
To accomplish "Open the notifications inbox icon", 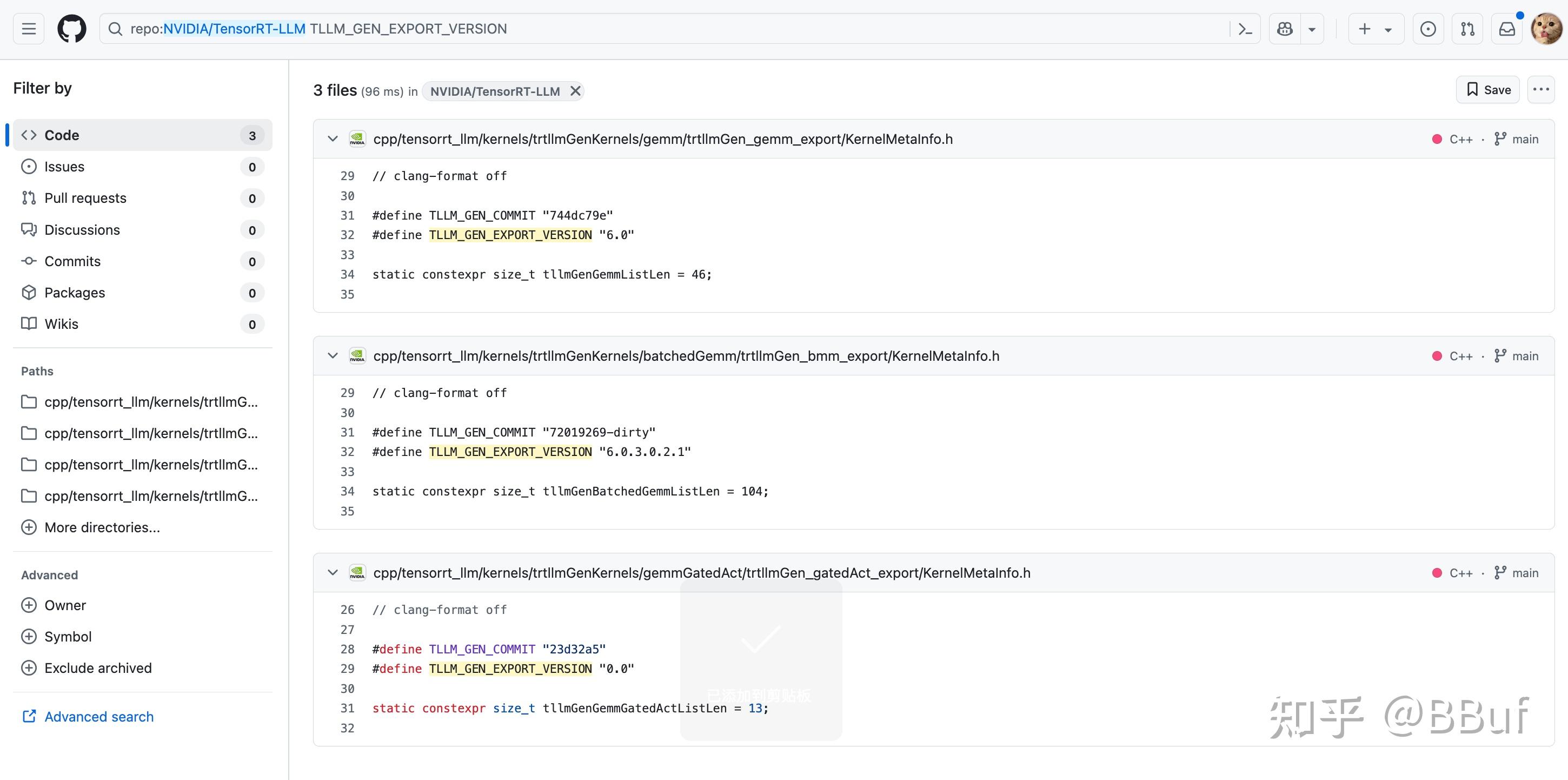I will [1507, 29].
